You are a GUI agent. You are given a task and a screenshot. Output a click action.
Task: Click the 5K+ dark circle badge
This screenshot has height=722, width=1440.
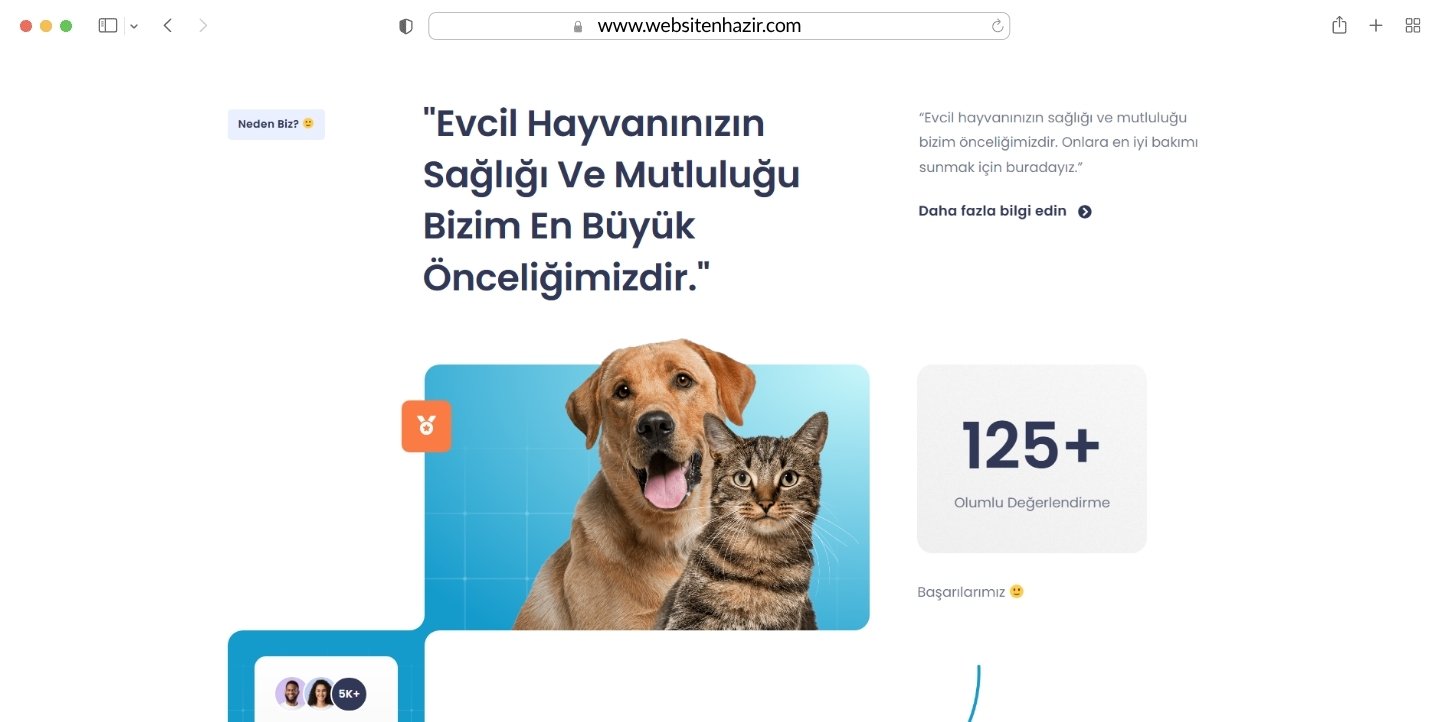[348, 693]
